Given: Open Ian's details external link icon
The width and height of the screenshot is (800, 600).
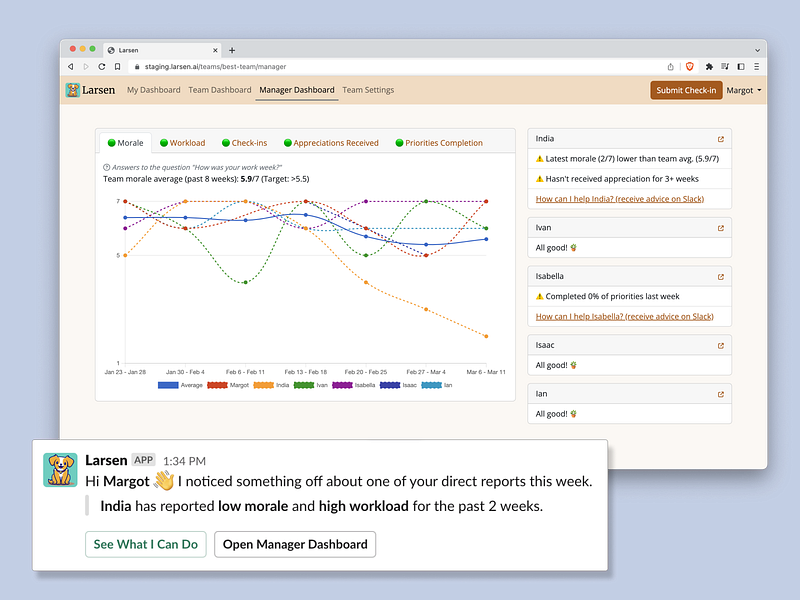Looking at the screenshot, I should coord(720,394).
